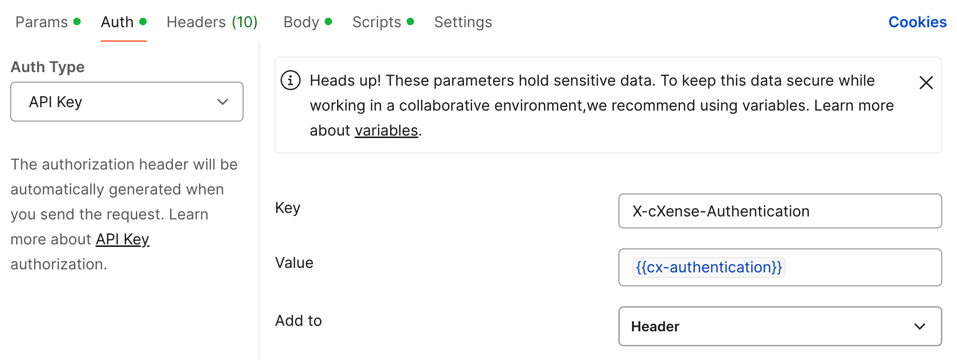Switch to the Params tab
Image resolution: width=957 pixels, height=360 pixels.
[x=42, y=22]
